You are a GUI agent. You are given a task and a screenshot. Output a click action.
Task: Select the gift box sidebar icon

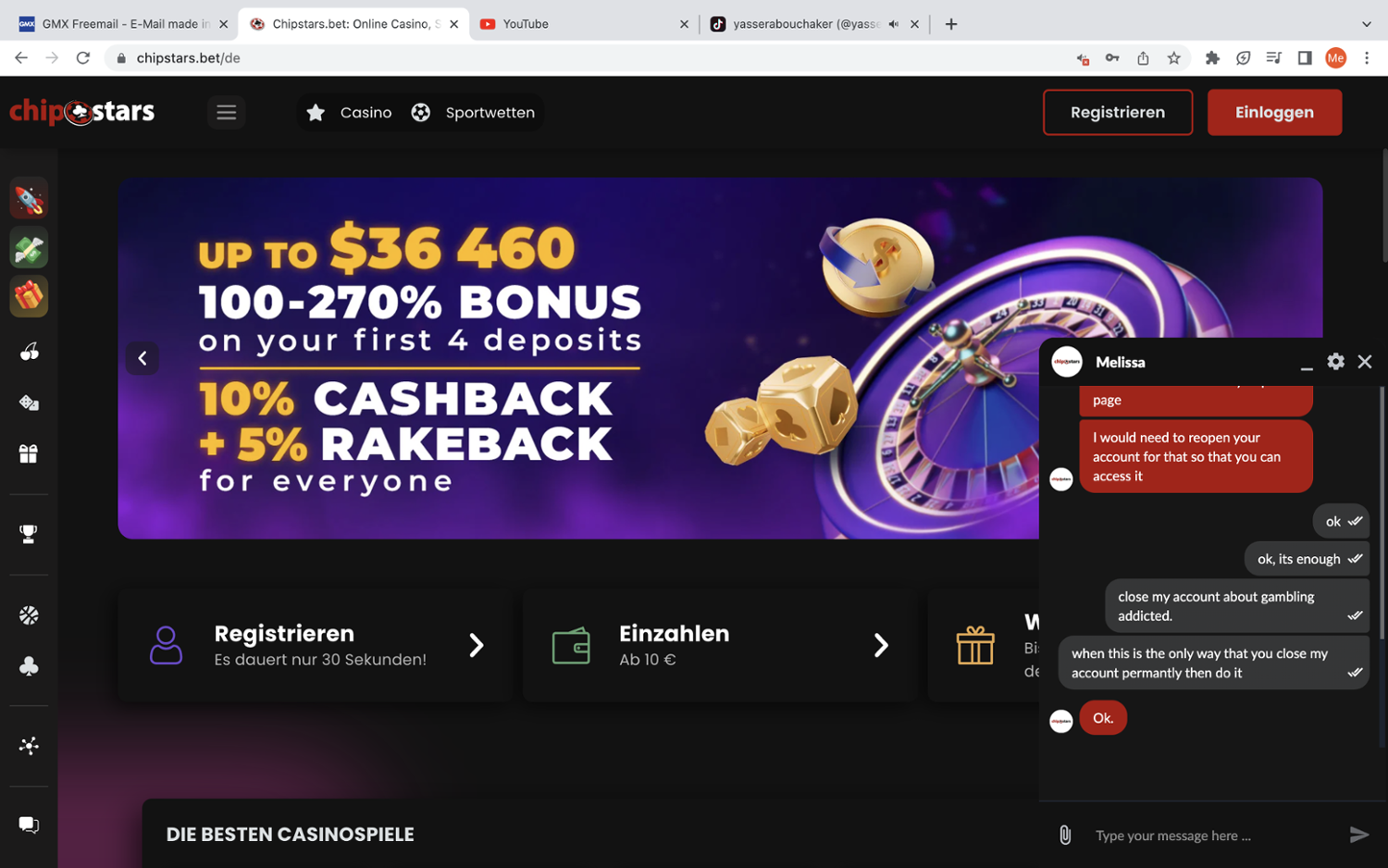(29, 453)
